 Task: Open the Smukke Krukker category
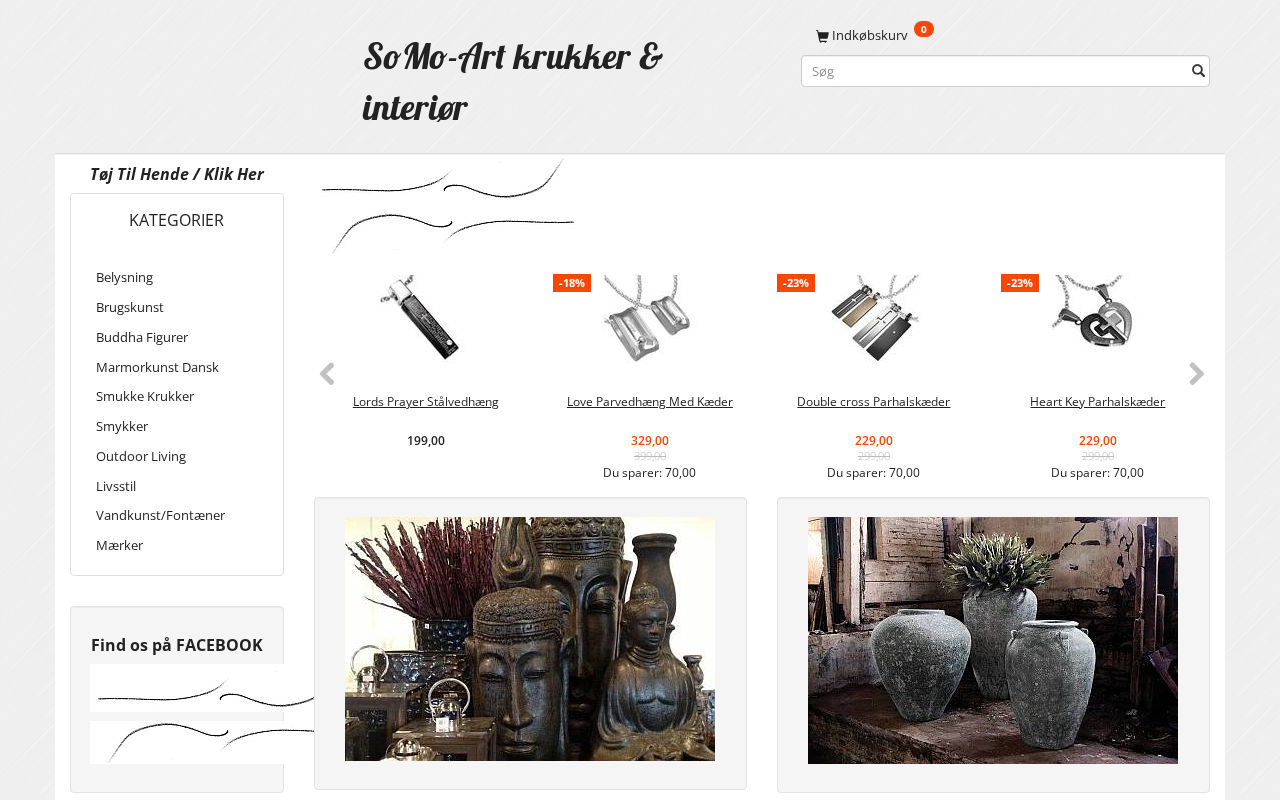click(x=145, y=396)
